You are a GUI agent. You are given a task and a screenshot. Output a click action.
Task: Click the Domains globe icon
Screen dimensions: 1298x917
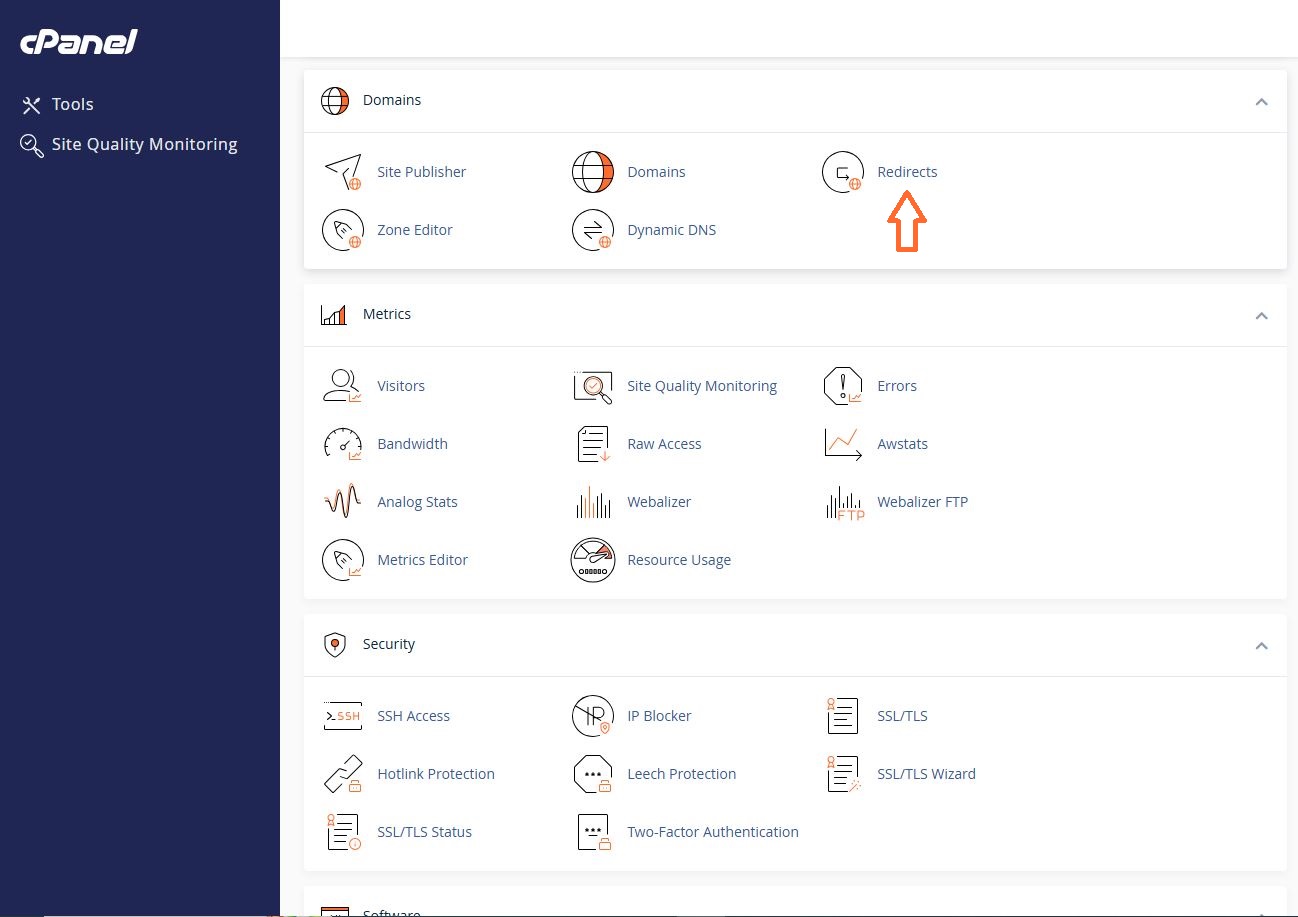coord(592,172)
